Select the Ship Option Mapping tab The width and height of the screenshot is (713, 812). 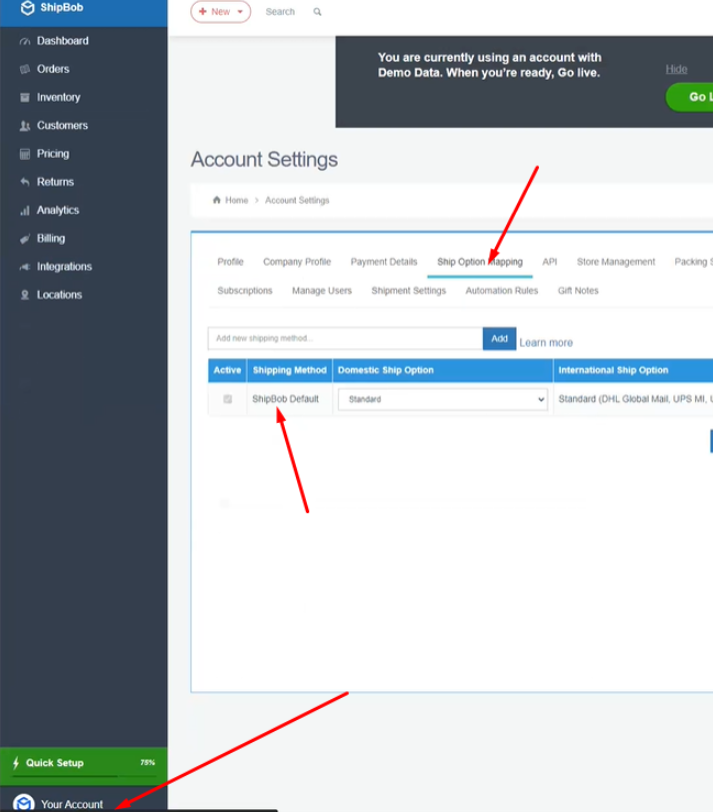480,262
